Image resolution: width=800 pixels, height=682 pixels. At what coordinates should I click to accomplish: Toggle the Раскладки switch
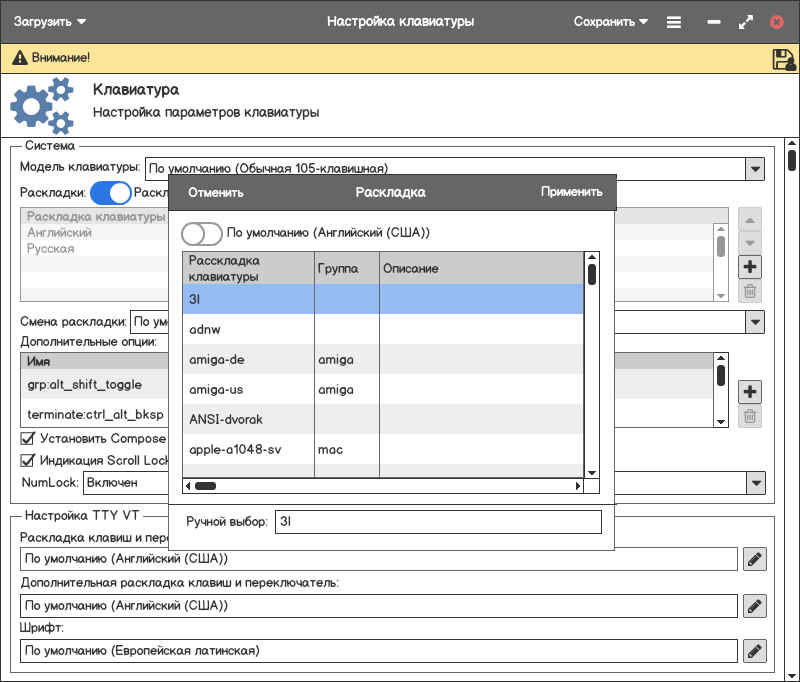click(110, 193)
